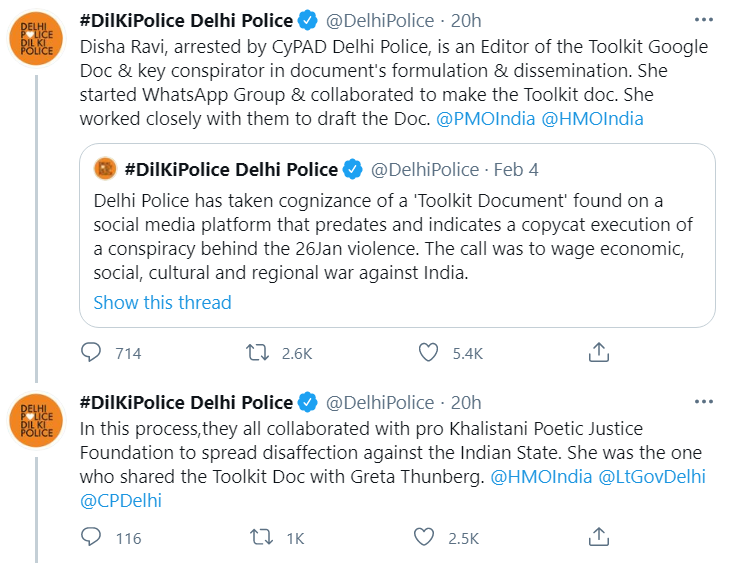Like the tweet with 5.4K likes

pyautogui.click(x=428, y=352)
